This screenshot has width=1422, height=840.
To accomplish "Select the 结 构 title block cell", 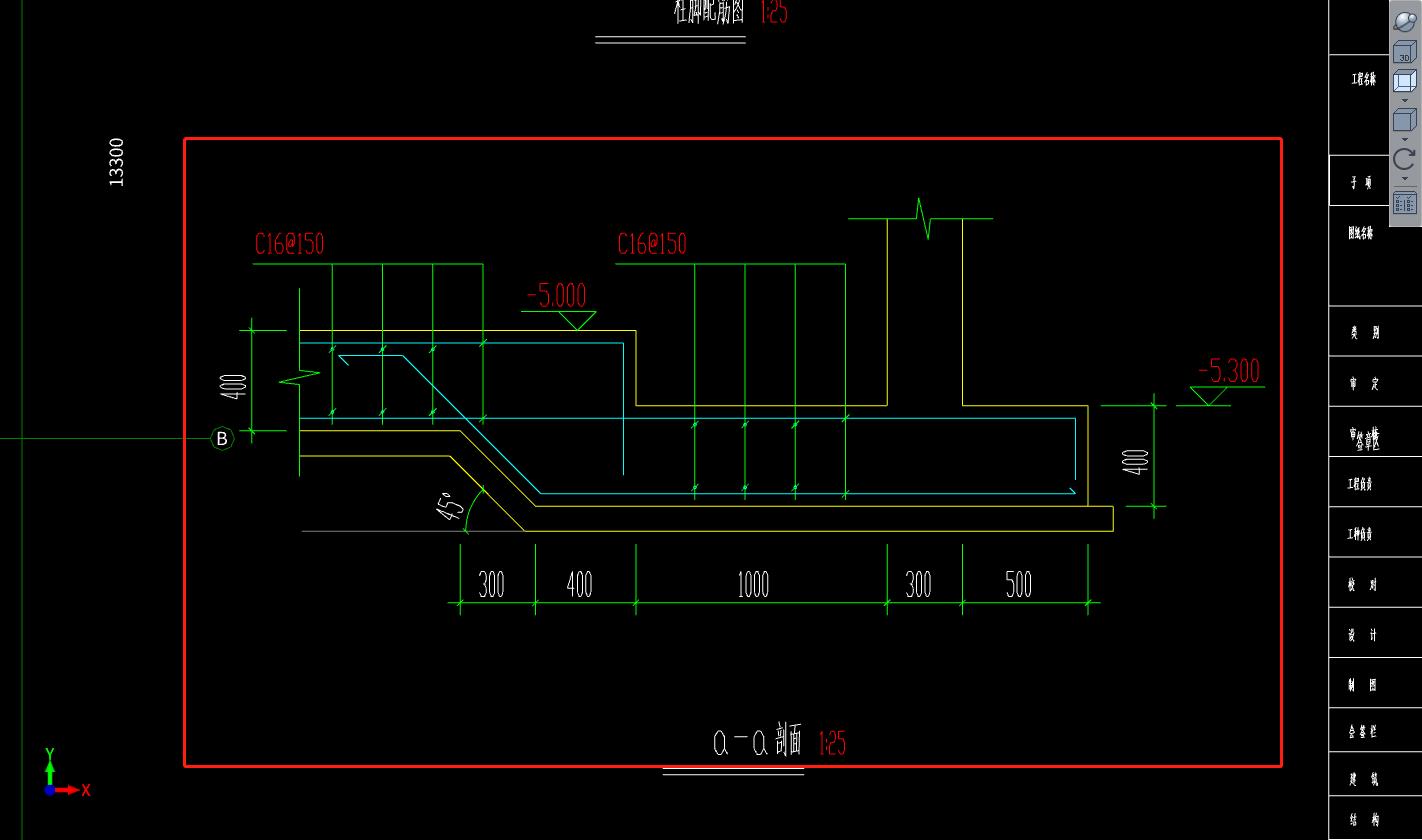I will (1365, 820).
